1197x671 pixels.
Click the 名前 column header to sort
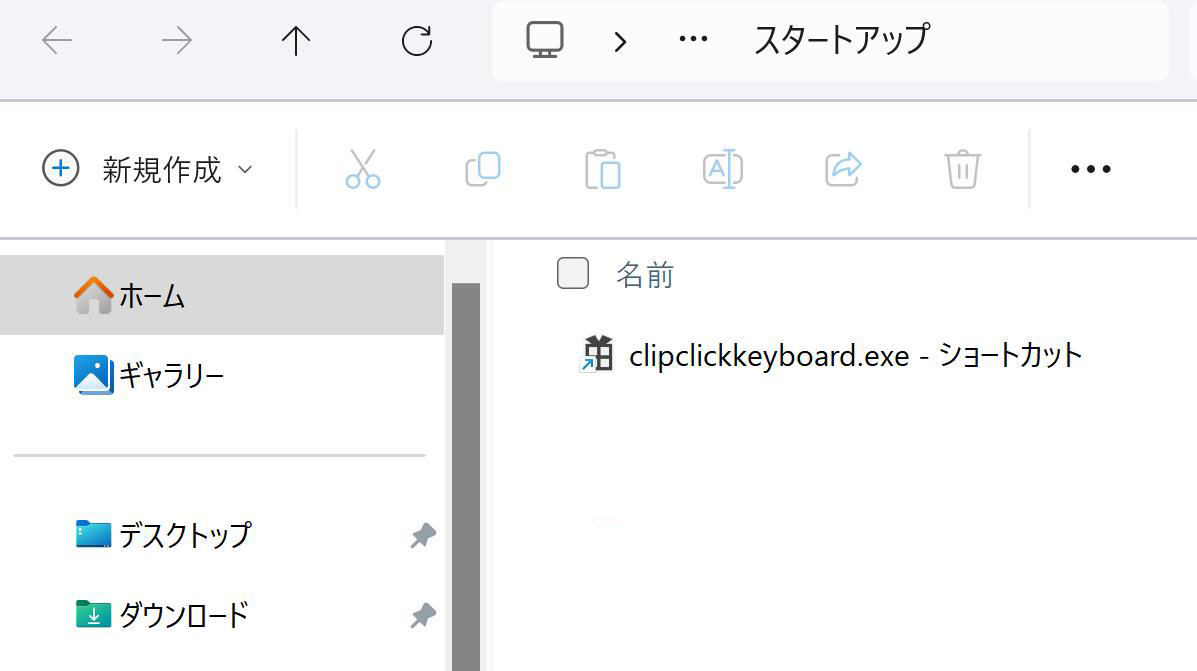click(645, 274)
